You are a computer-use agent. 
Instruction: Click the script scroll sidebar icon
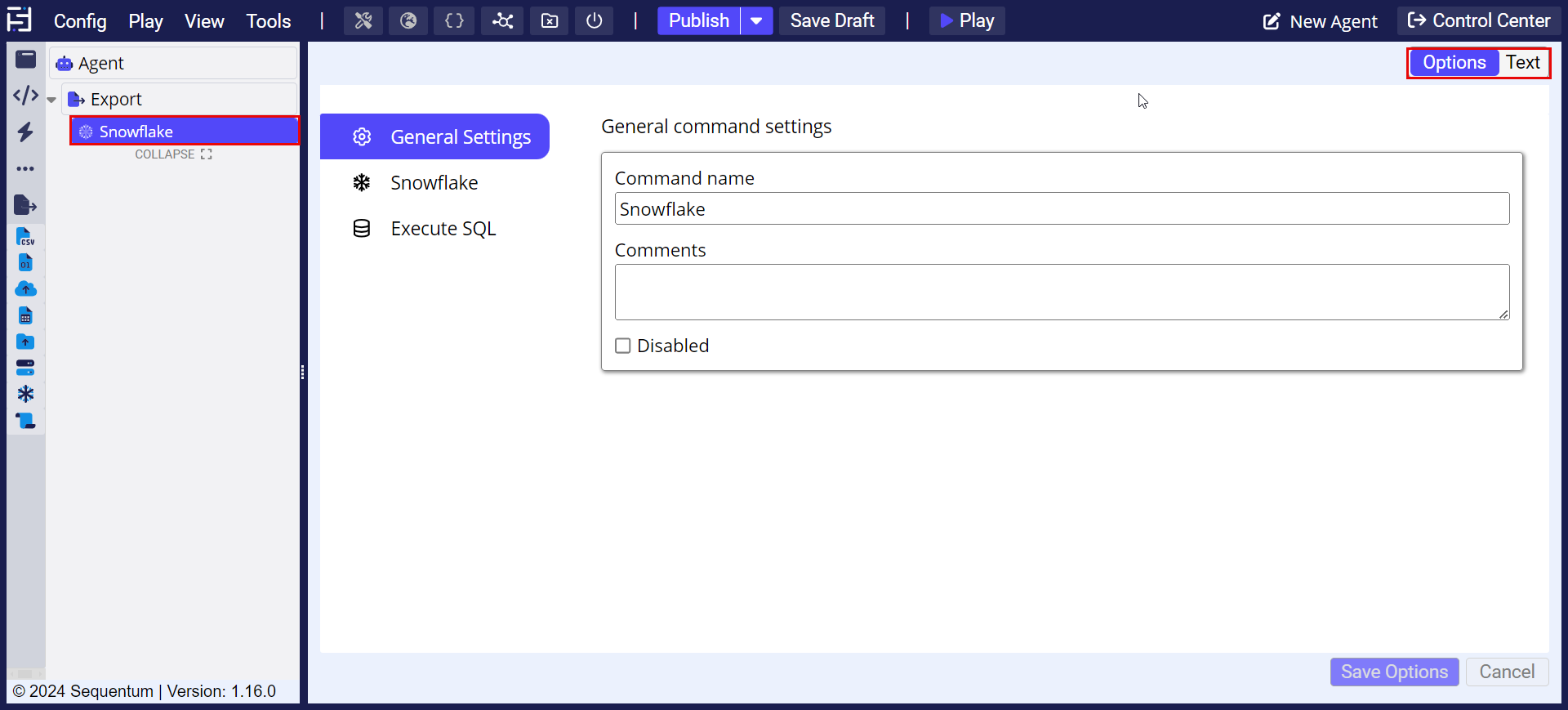pos(25,421)
